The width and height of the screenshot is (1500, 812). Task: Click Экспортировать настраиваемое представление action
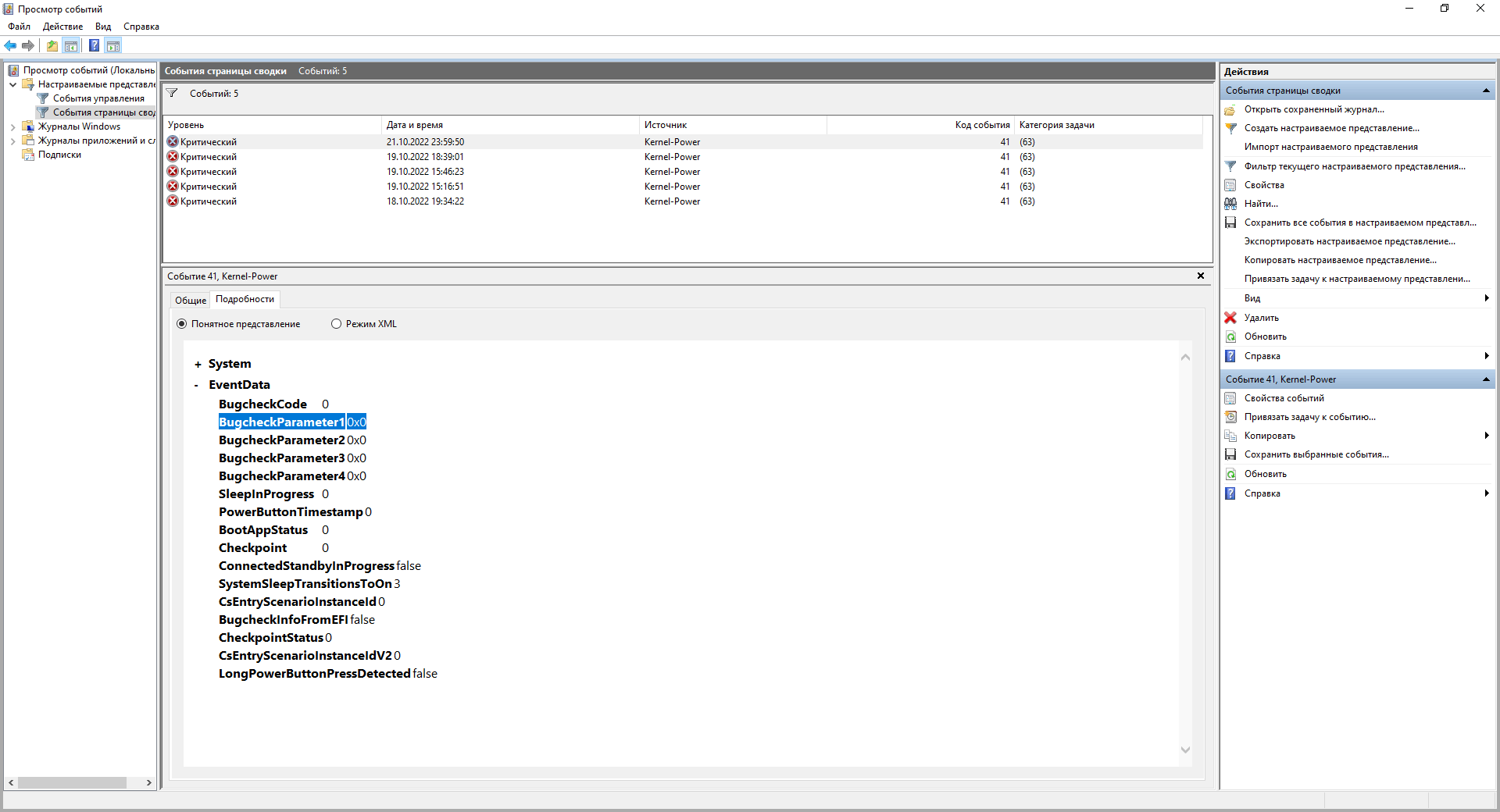[x=1350, y=241]
